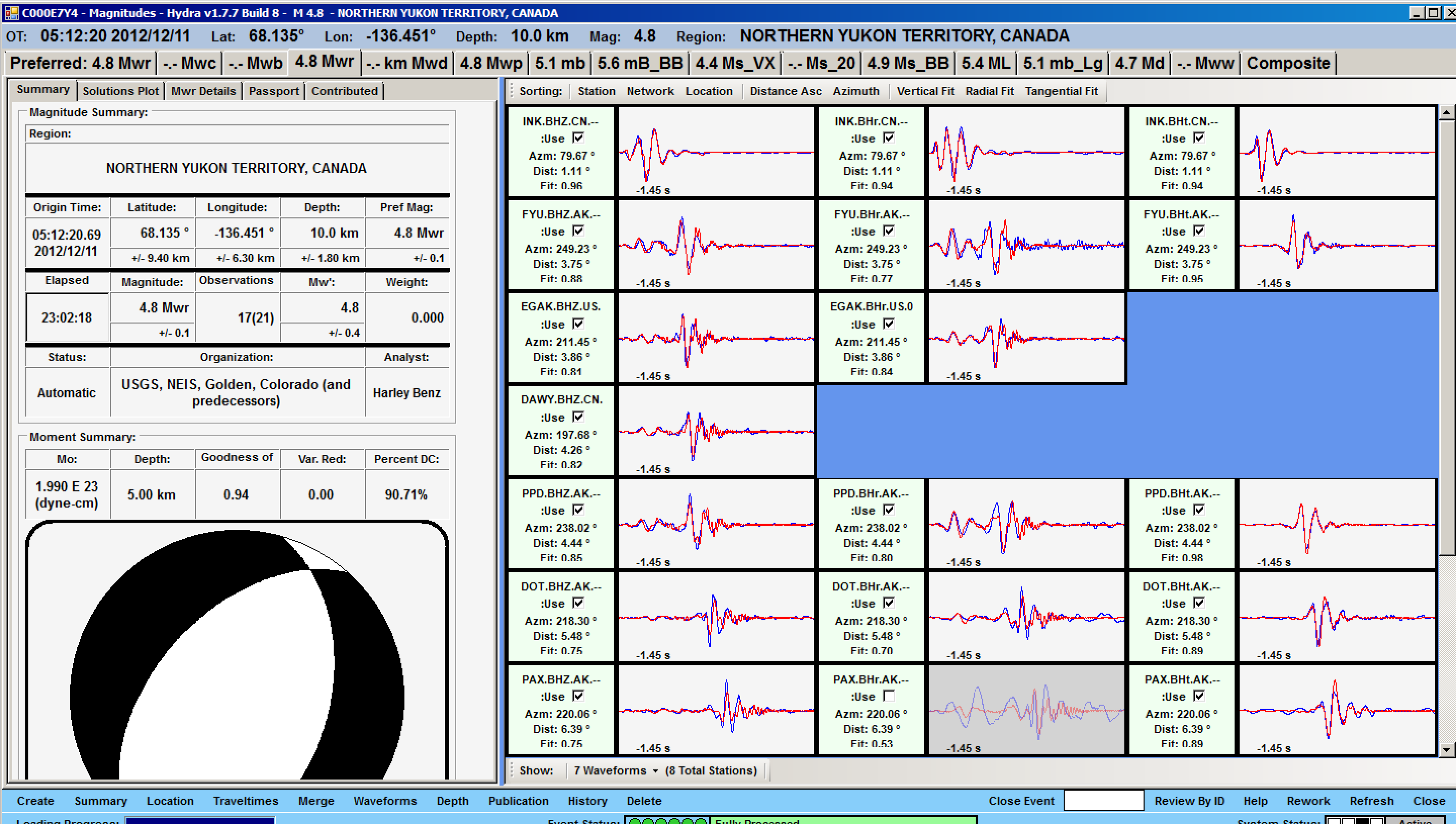Select the 5.4 ML magnitude tab
The image size is (1456, 824).
coord(986,63)
